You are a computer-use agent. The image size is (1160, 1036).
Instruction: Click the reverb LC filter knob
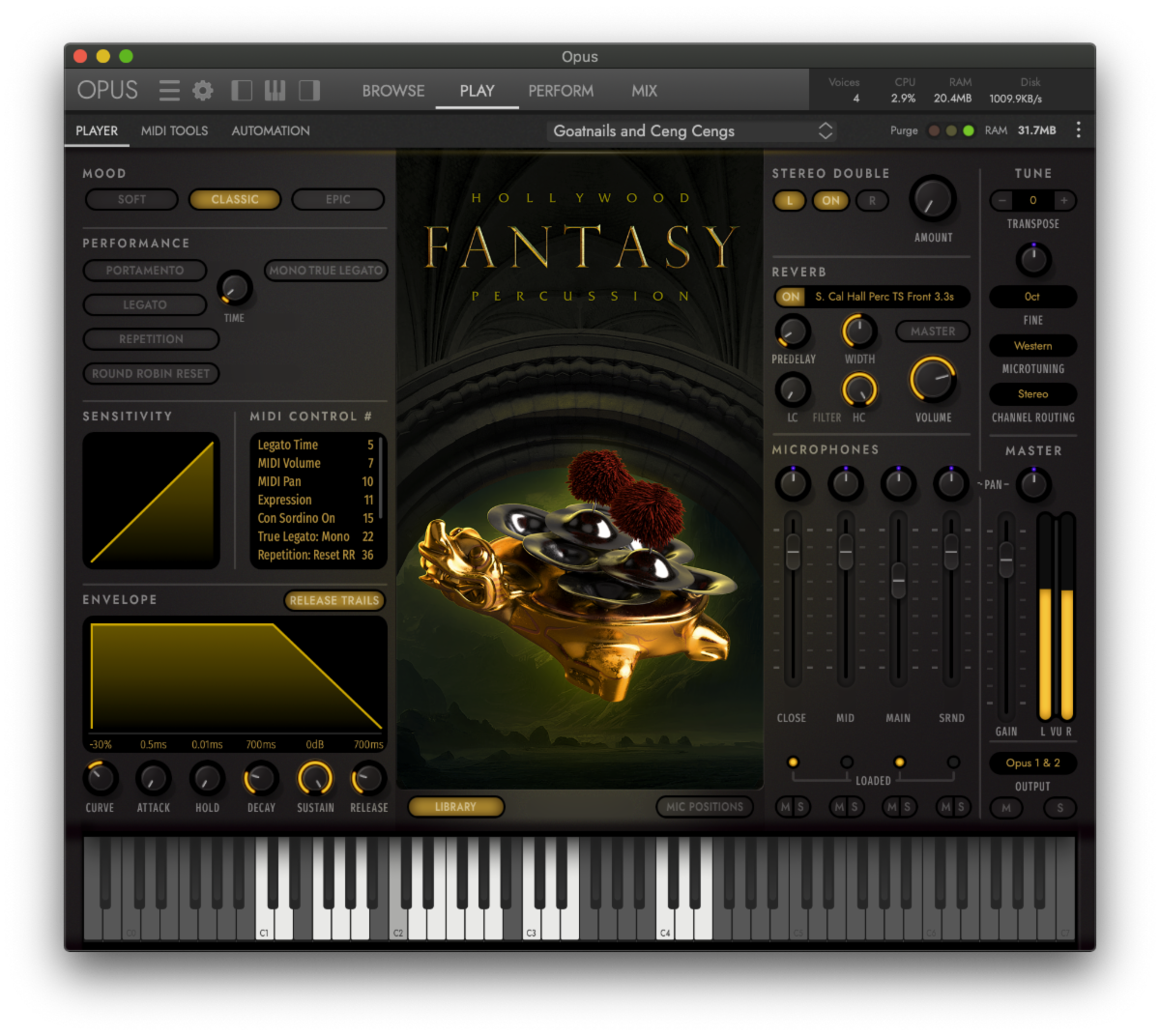point(793,389)
